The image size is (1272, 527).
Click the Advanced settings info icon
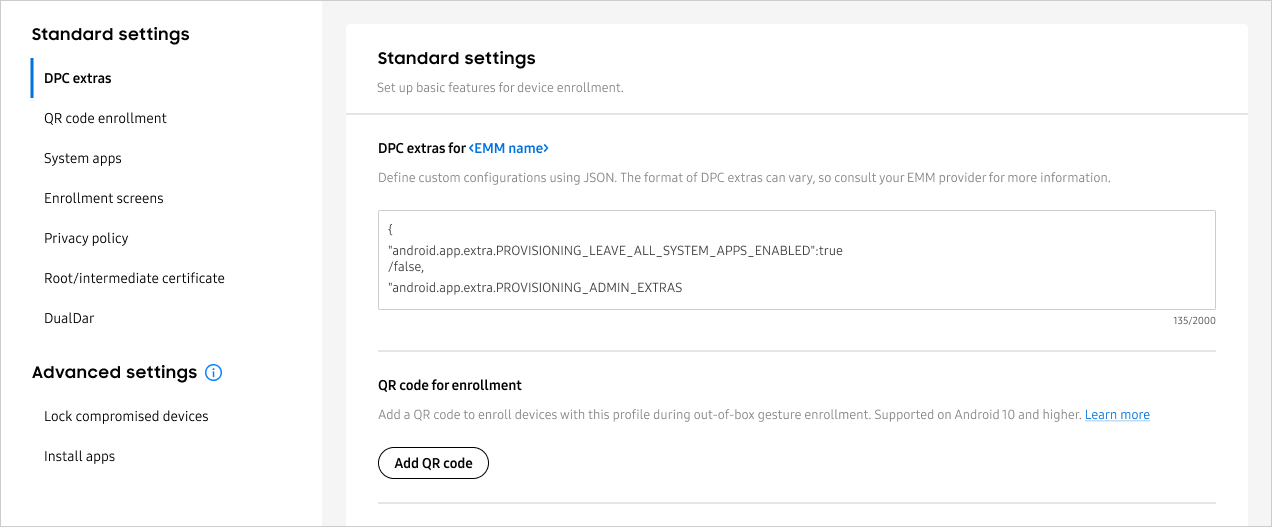coord(213,373)
